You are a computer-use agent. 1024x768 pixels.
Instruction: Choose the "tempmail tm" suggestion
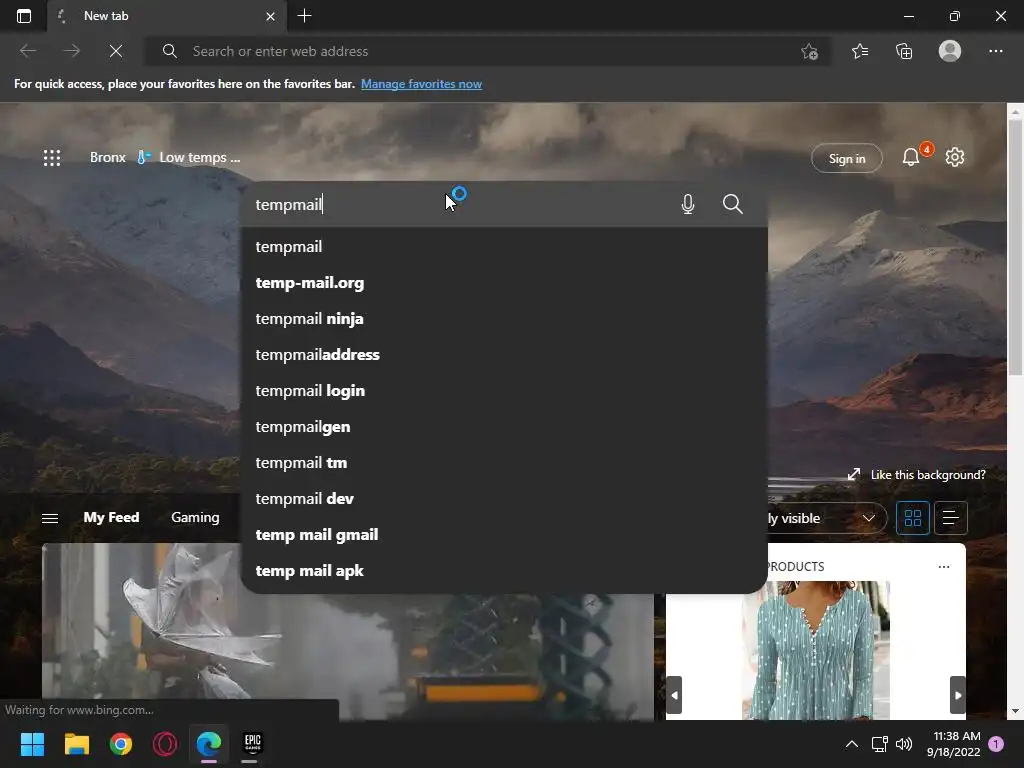tap(504, 462)
